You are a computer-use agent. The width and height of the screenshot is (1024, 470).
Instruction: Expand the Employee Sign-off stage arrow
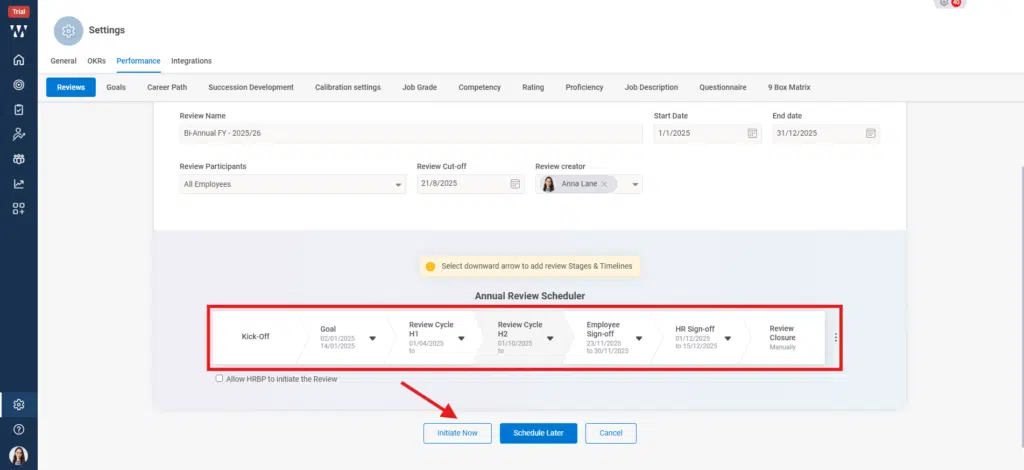click(639, 338)
